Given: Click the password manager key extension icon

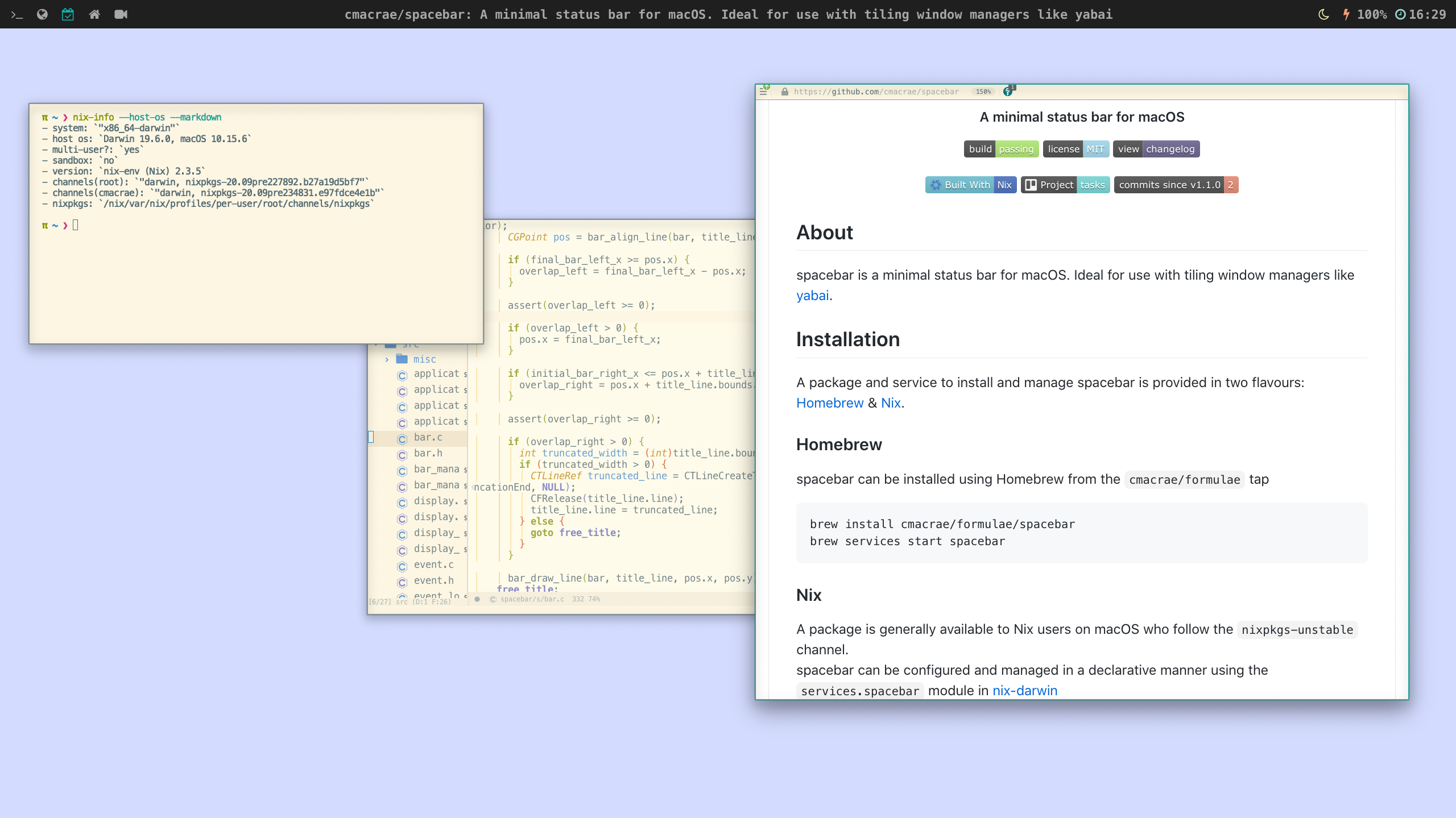Looking at the screenshot, I should [1008, 91].
